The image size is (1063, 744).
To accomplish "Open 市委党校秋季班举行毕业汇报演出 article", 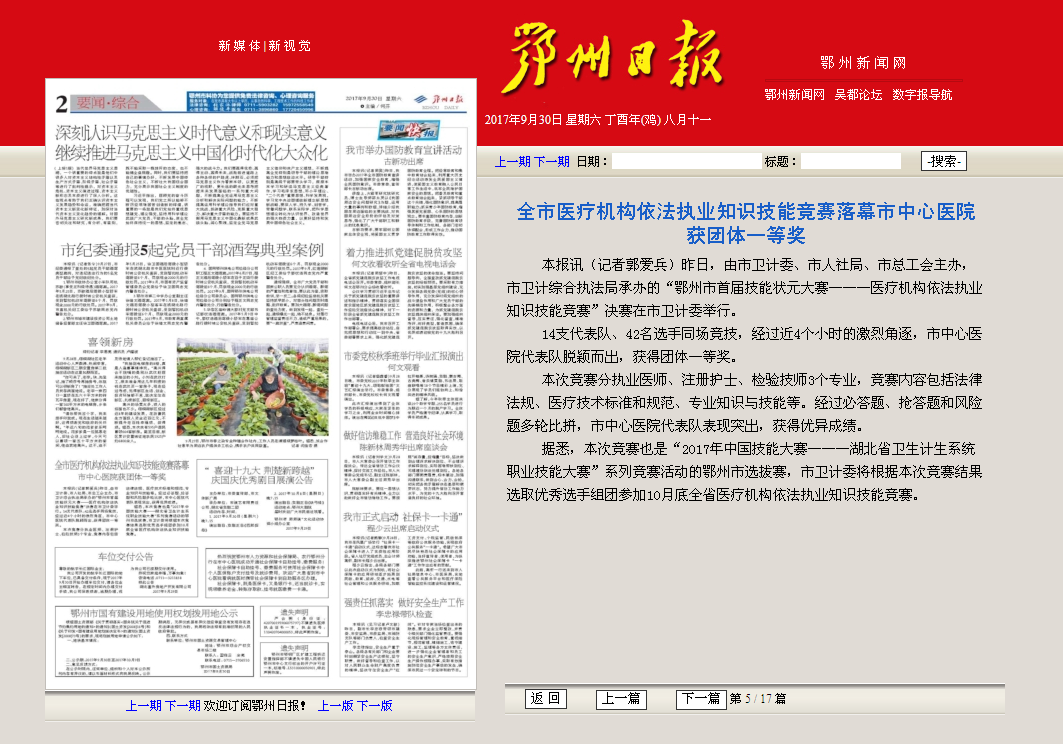I will (x=404, y=356).
